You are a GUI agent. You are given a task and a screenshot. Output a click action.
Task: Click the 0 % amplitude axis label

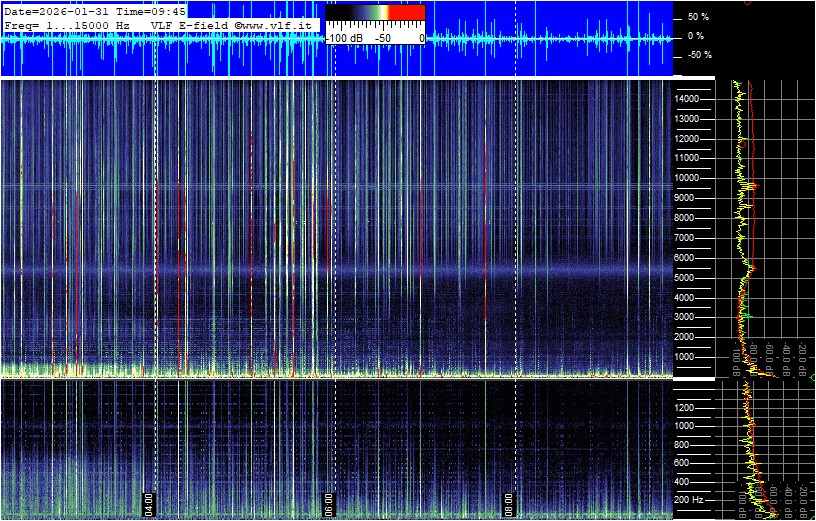tap(696, 36)
